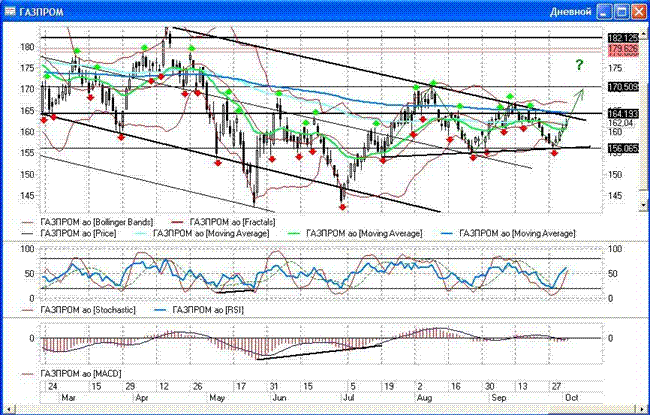
Task: Select the cyan Moving Average legend entry
Action: [201, 233]
